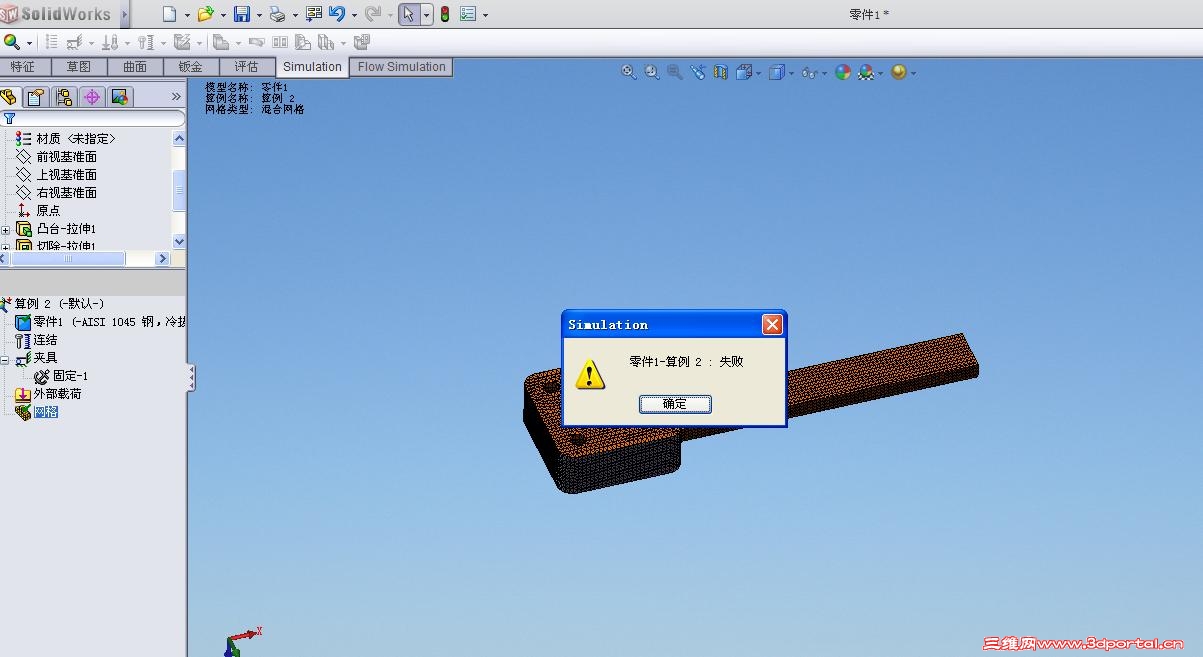This screenshot has width=1203, height=657.
Task: Click the feature tree vertical scrollbar down arrow
Action: pos(179,241)
